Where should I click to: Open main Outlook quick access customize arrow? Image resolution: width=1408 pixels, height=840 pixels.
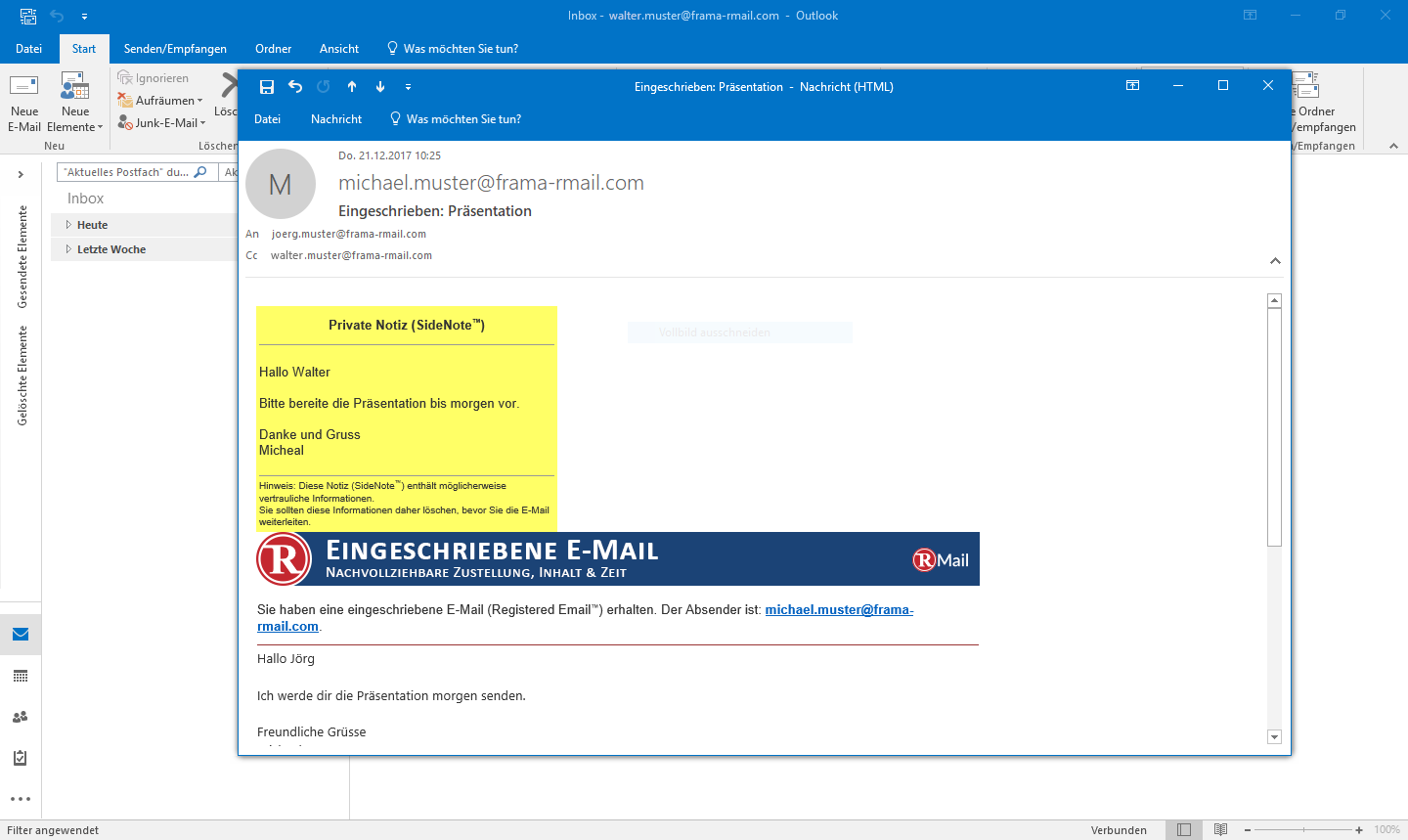pos(84,16)
